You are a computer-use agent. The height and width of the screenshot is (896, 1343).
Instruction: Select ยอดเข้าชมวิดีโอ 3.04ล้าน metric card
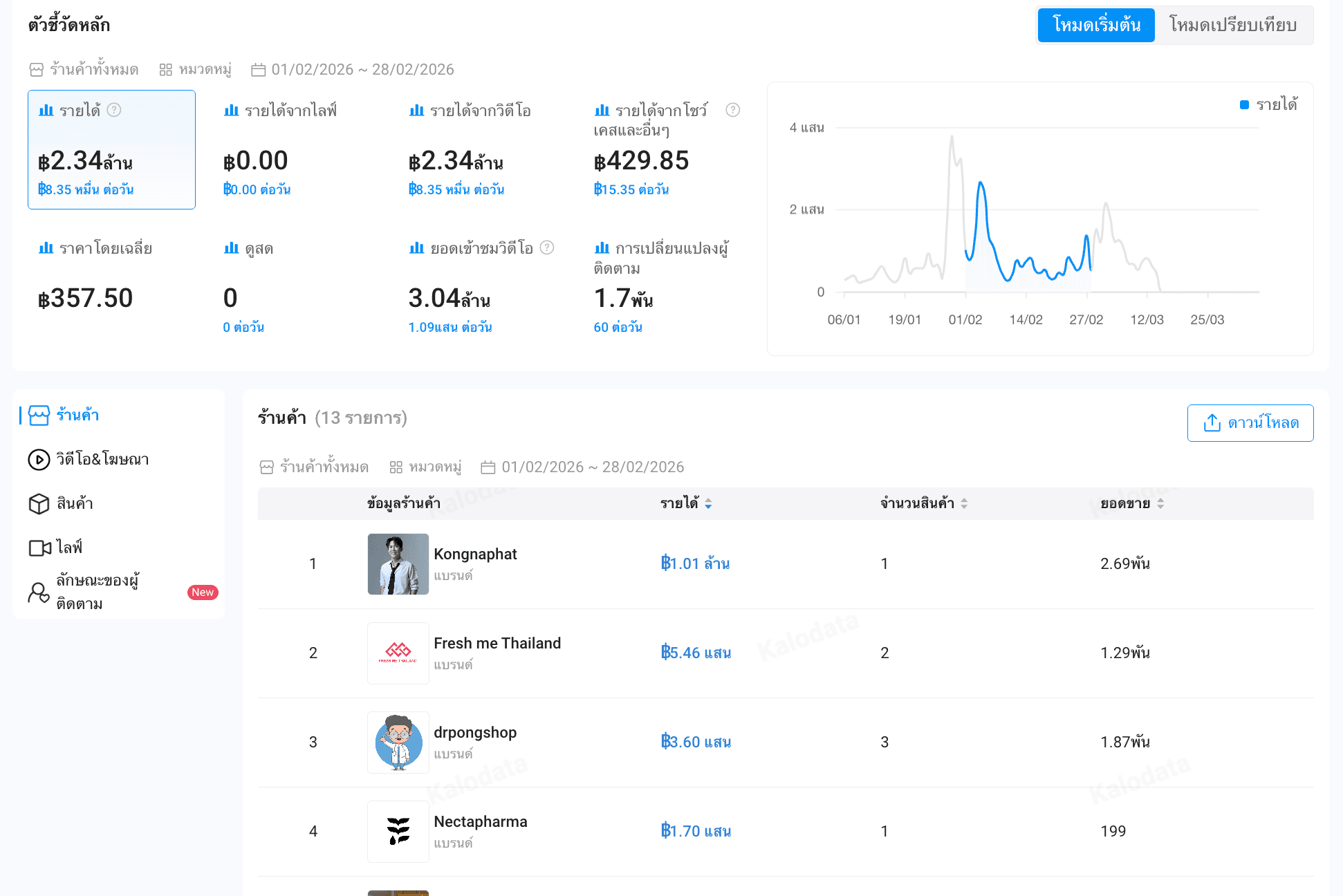pyautogui.click(x=482, y=287)
